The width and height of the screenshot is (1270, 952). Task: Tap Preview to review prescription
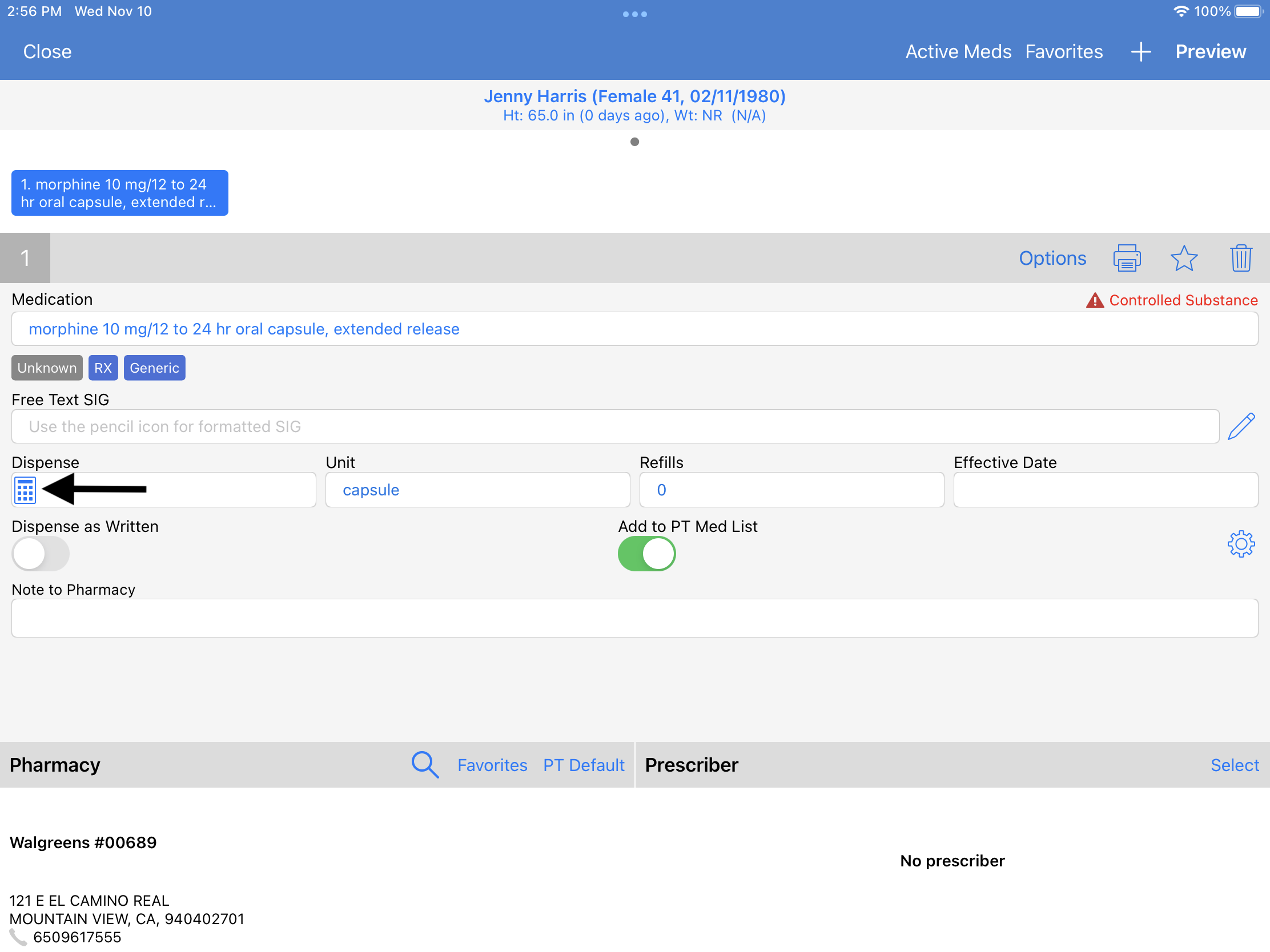pos(1210,51)
